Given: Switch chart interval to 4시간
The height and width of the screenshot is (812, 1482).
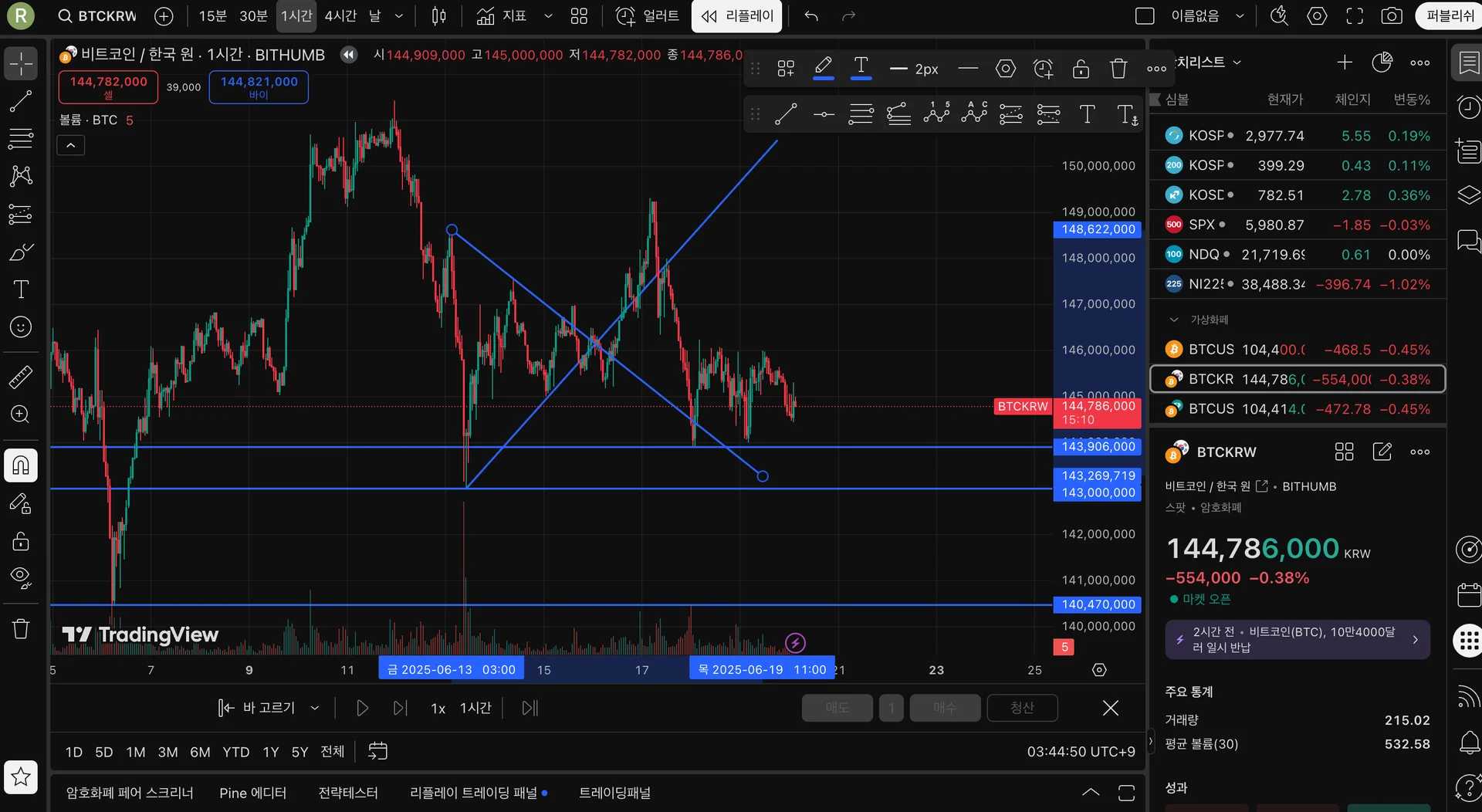Looking at the screenshot, I should [340, 16].
